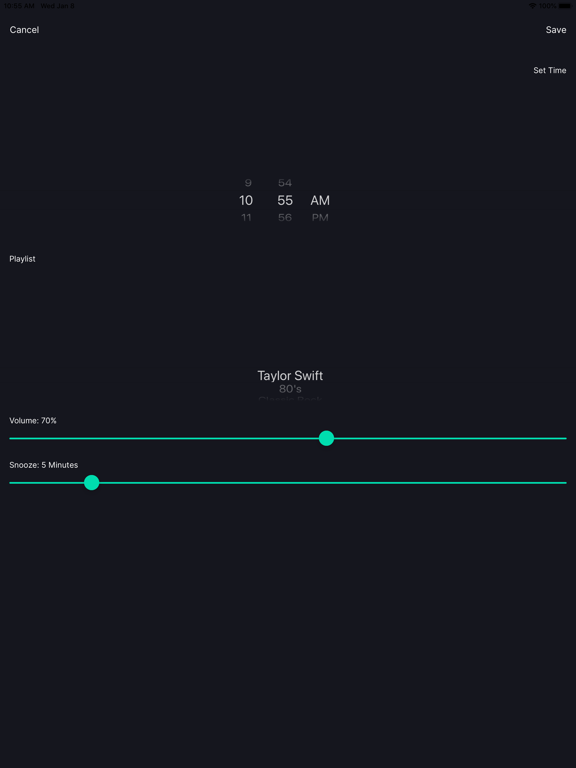Select hour 9 in time picker

248,183
